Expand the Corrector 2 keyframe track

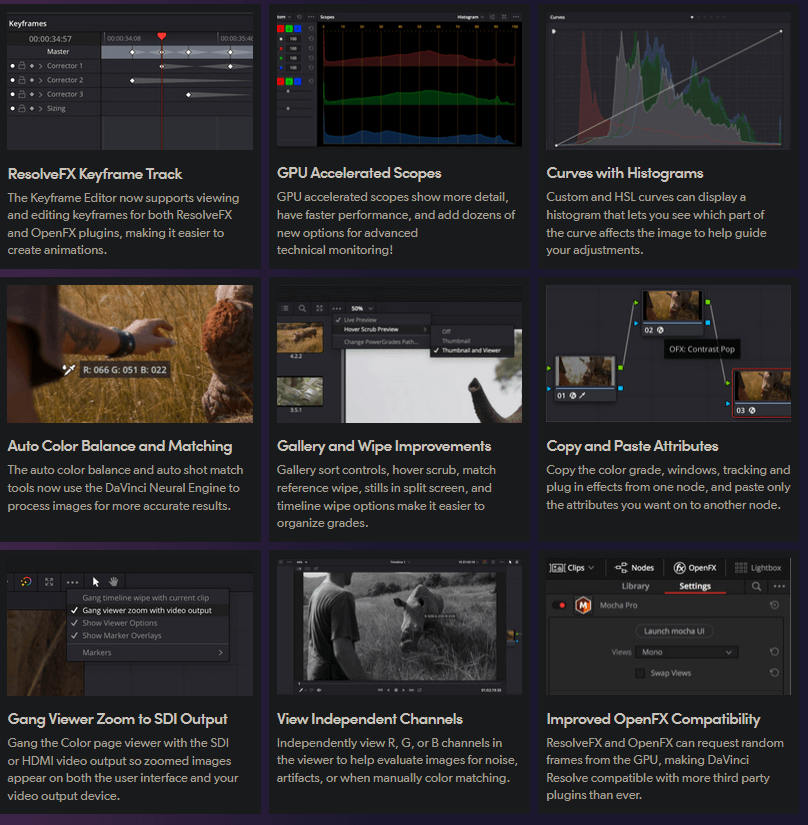[x=40, y=80]
